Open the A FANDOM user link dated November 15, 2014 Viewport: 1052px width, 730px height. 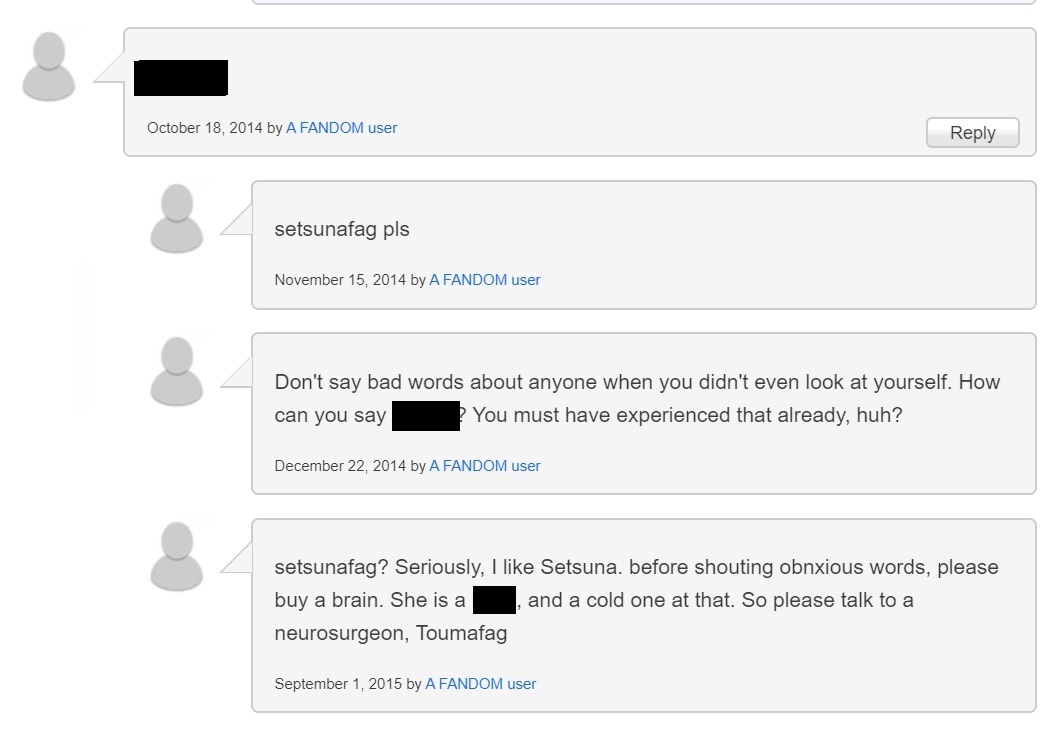pos(484,280)
